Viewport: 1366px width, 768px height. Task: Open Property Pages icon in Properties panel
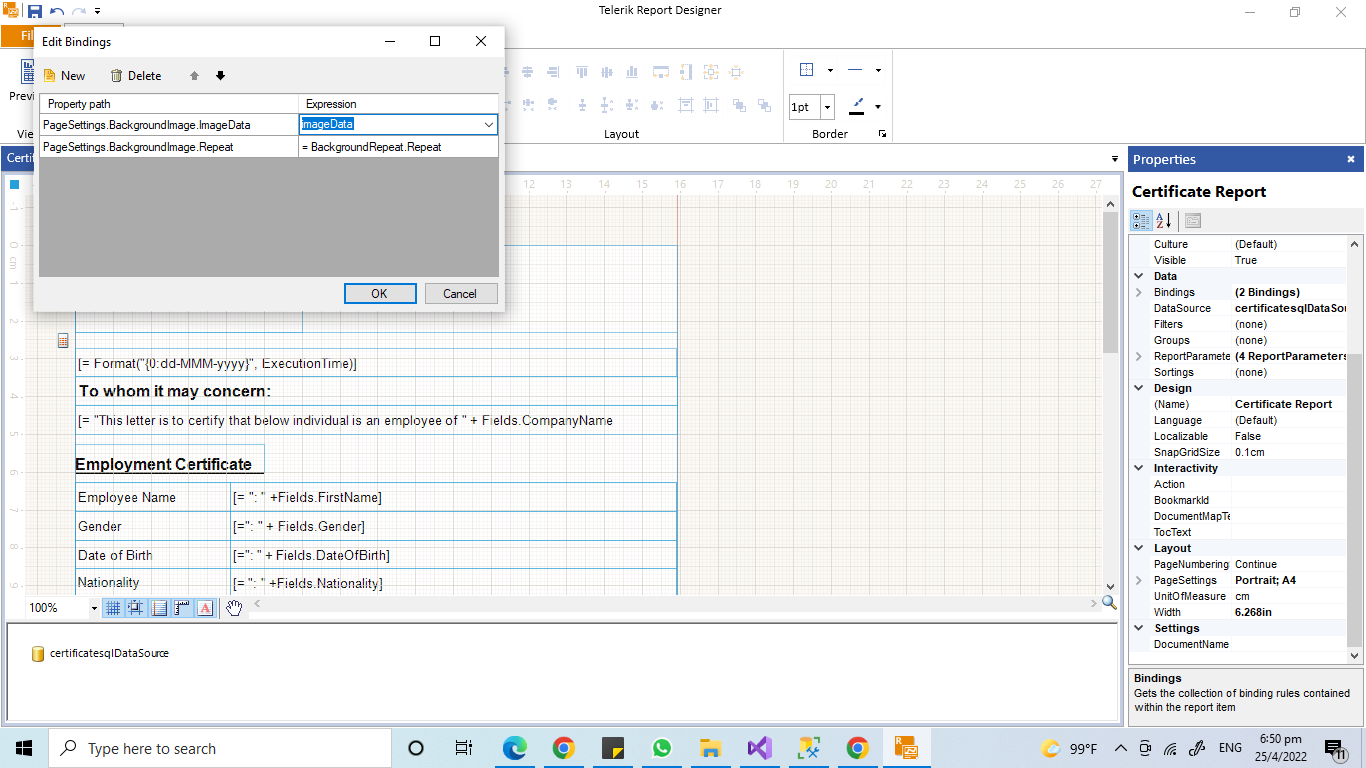click(x=1193, y=221)
